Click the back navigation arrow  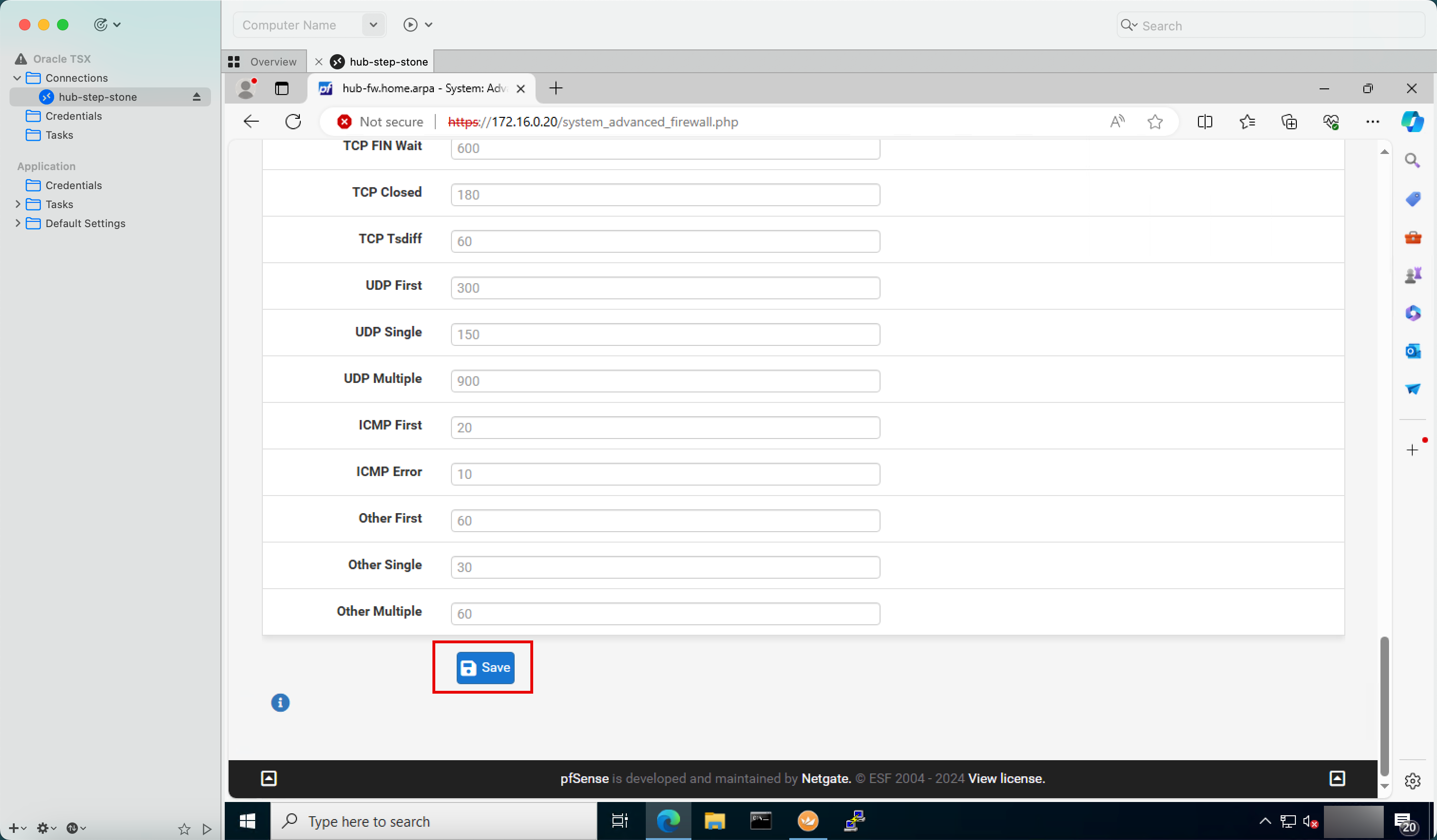tap(250, 122)
